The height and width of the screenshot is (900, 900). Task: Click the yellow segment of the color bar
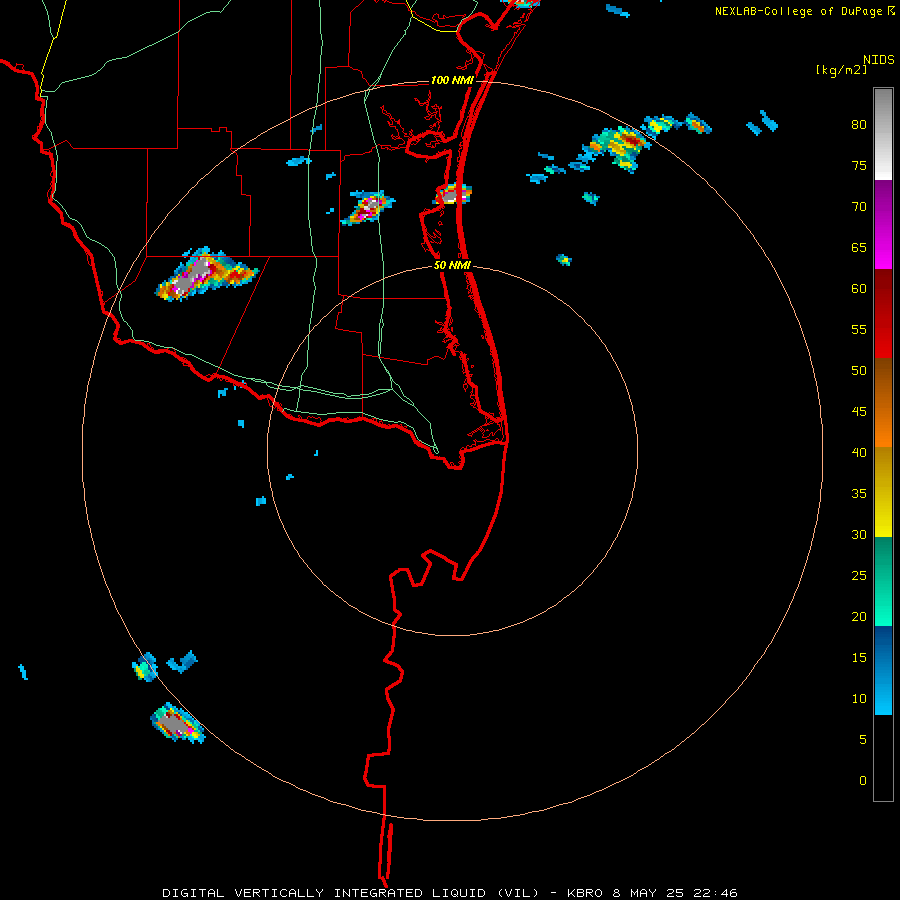(x=883, y=492)
